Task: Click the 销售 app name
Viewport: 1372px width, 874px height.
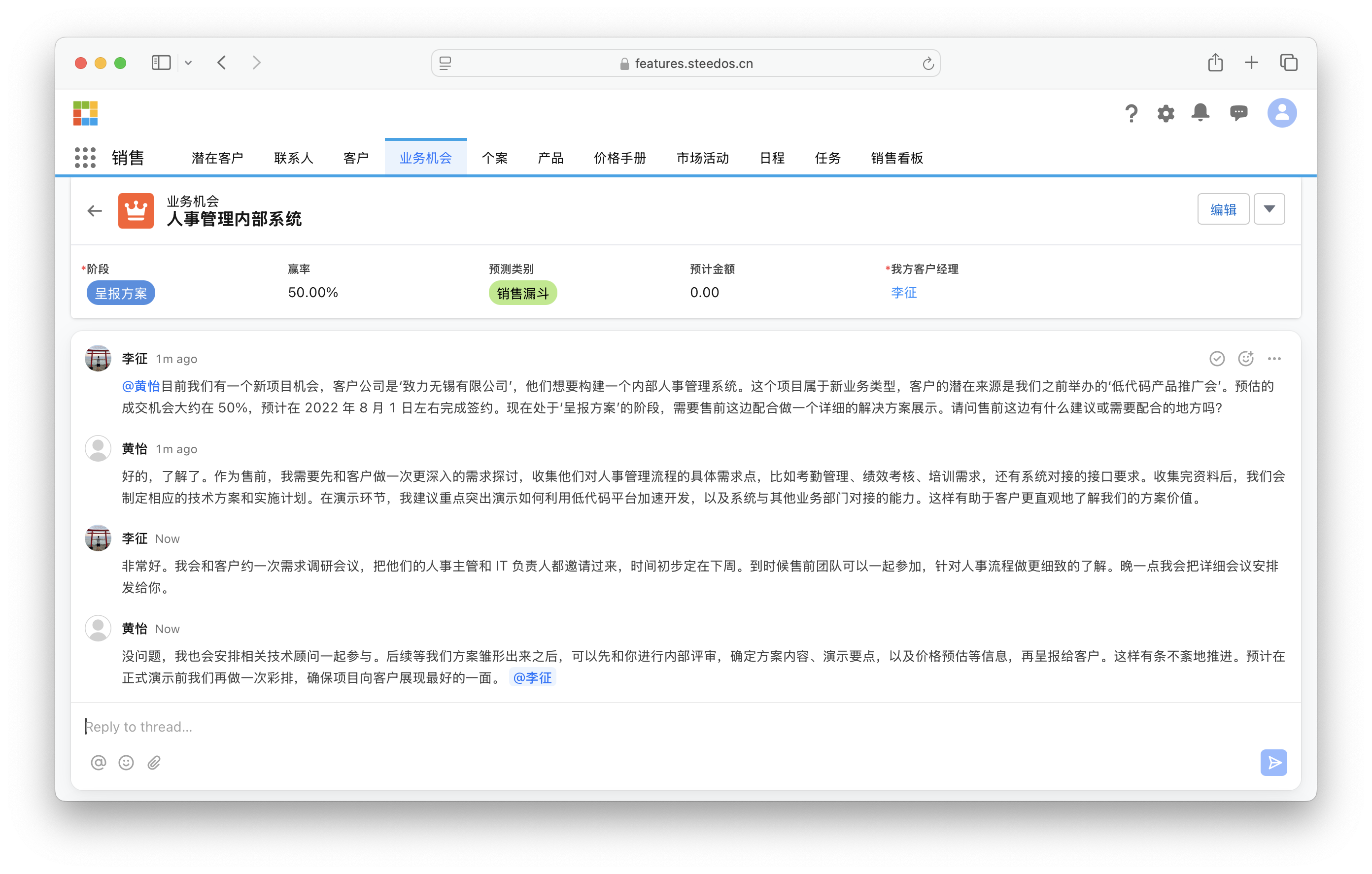Action: 128,158
